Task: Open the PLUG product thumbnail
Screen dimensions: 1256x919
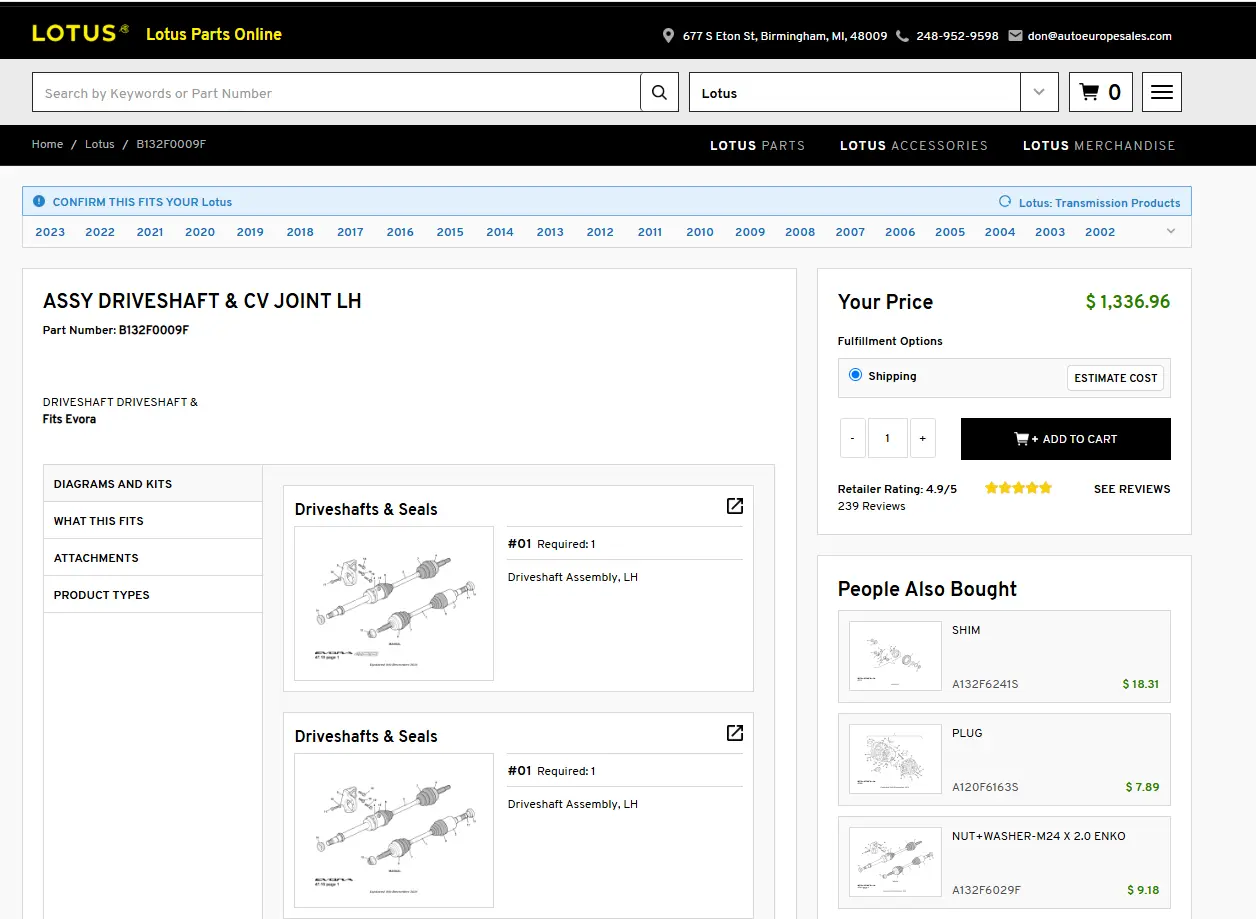Action: (895, 759)
